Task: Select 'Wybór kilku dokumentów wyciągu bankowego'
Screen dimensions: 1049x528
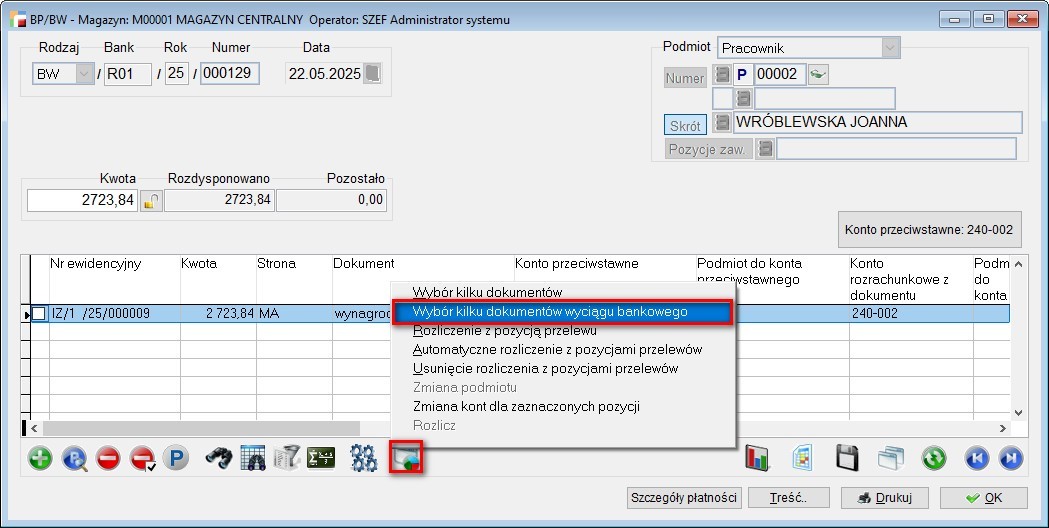Action: pos(563,312)
